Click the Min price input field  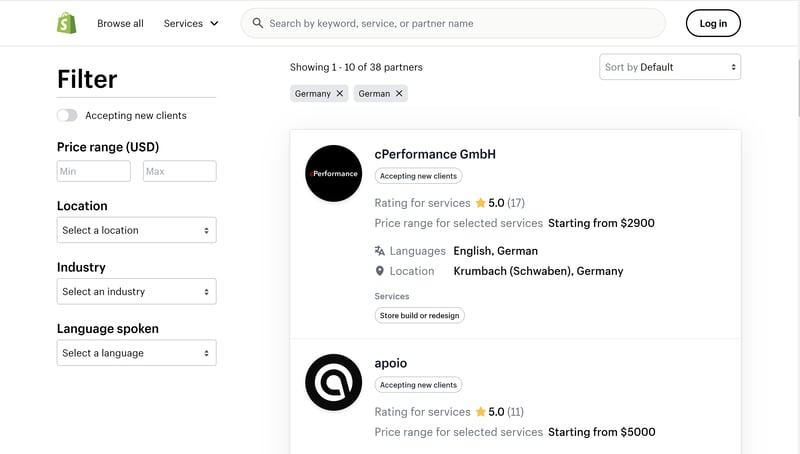click(94, 171)
